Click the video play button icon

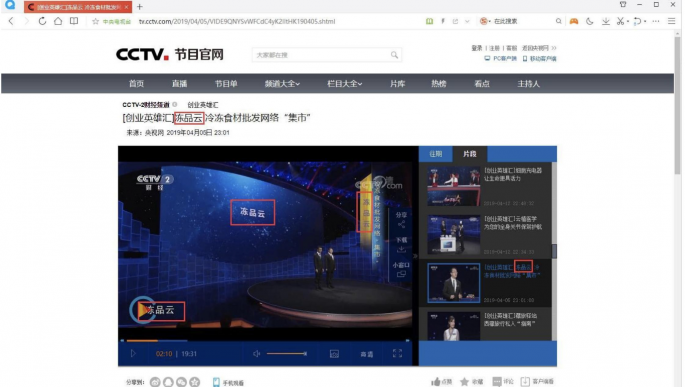(133, 353)
